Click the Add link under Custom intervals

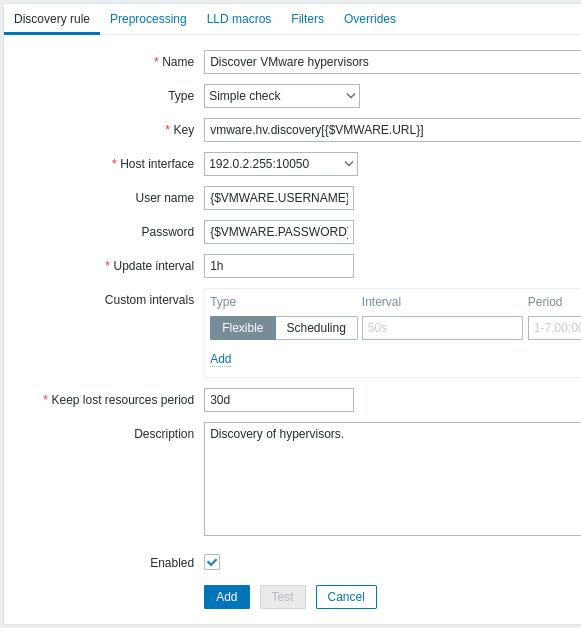[x=221, y=358]
